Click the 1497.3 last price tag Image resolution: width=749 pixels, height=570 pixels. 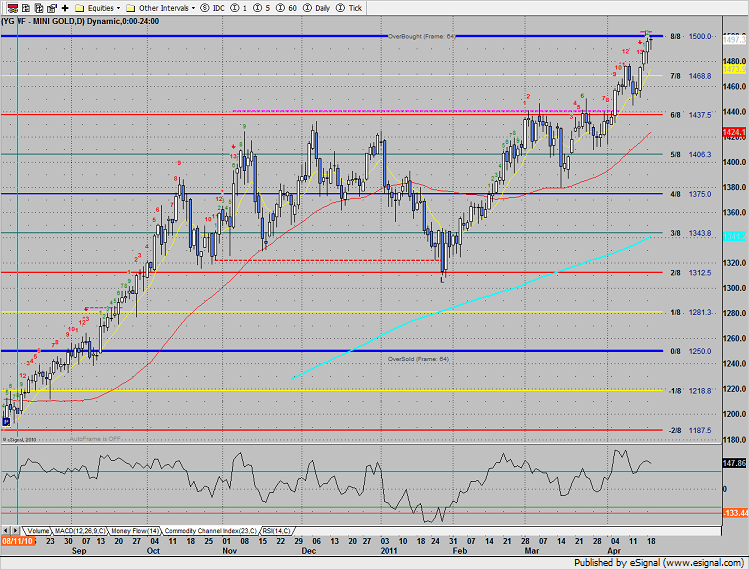click(734, 41)
